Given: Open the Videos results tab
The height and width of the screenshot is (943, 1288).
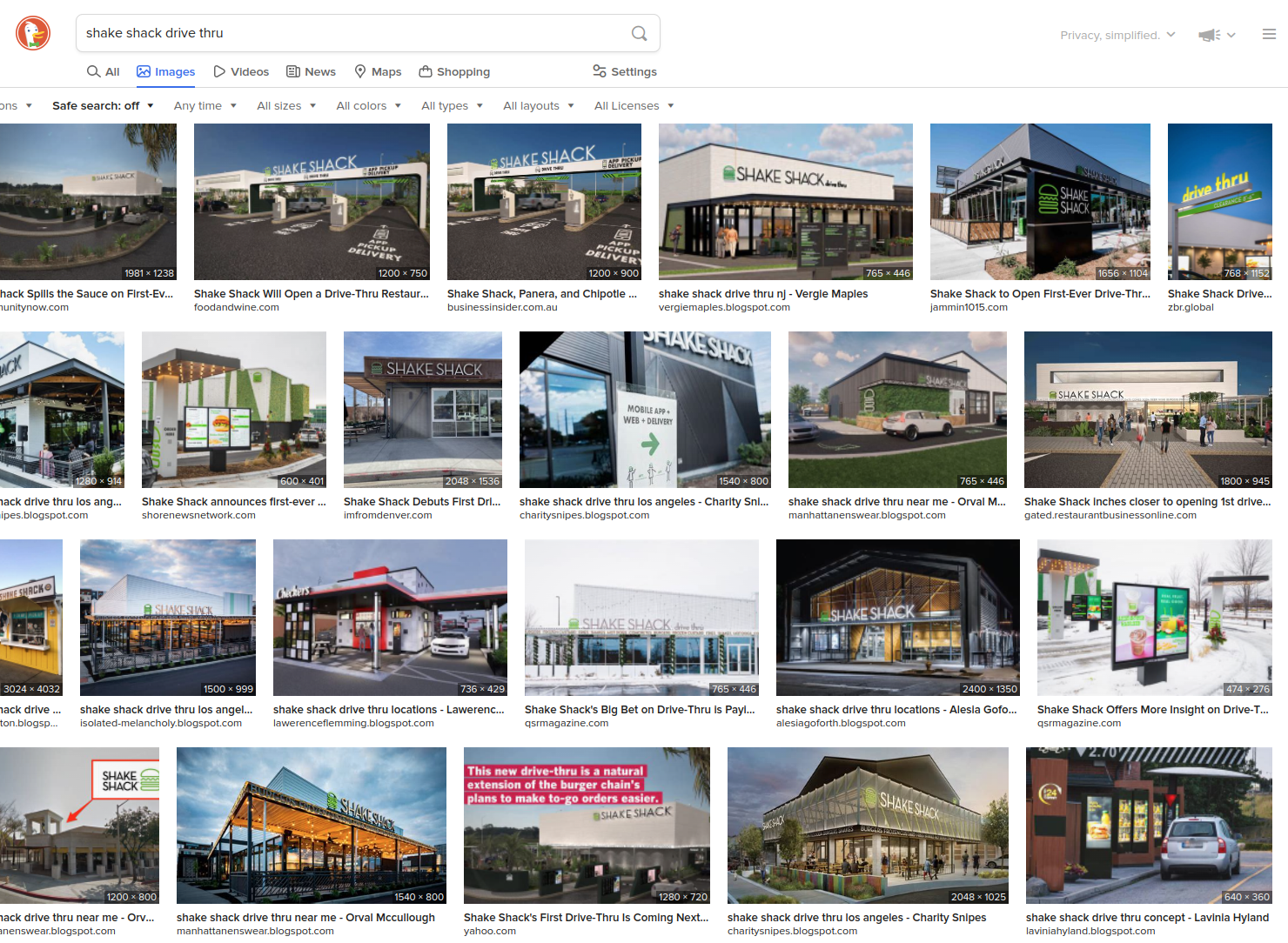Looking at the screenshot, I should coord(241,72).
